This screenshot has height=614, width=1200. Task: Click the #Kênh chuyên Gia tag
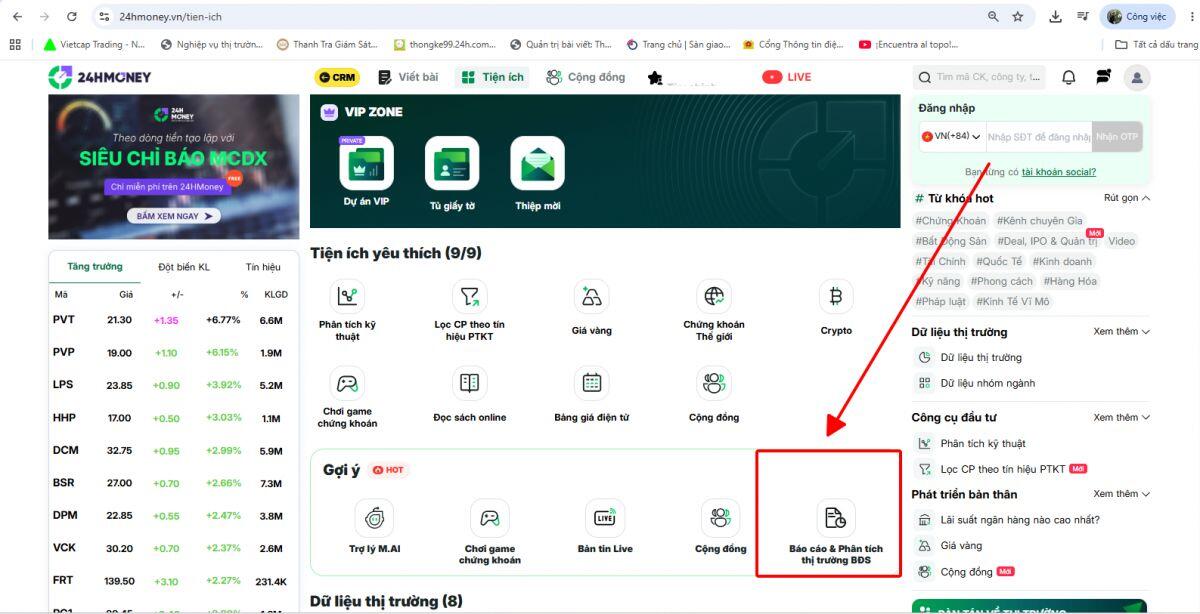point(1040,221)
